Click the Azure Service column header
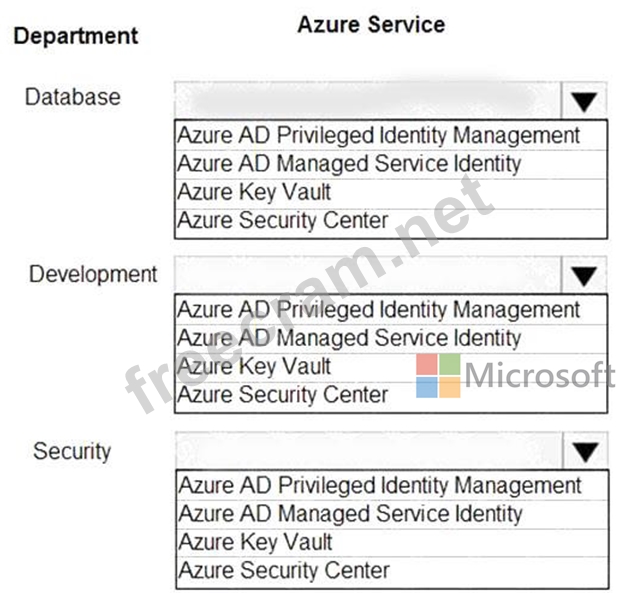This screenshot has height=593, width=619. pos(371,25)
